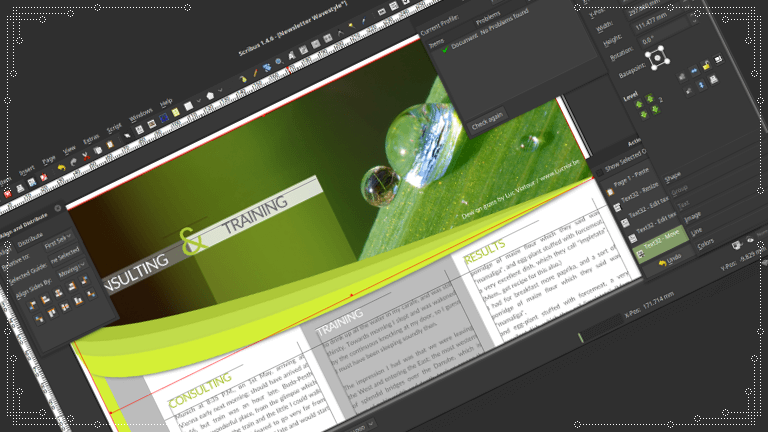Screen dimensions: 768x432
Task: Expand the Colors properties section
Action: point(706,244)
